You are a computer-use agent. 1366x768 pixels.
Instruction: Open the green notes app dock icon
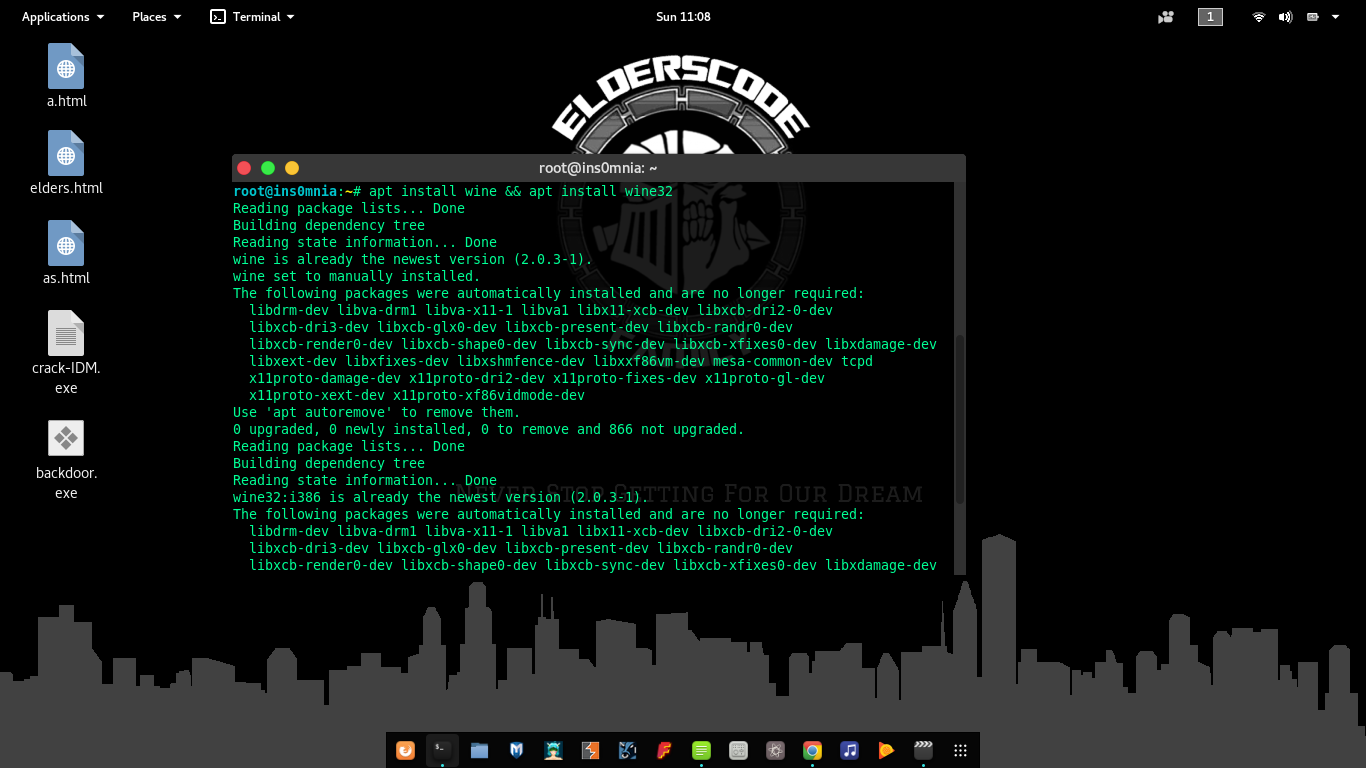[x=701, y=750]
